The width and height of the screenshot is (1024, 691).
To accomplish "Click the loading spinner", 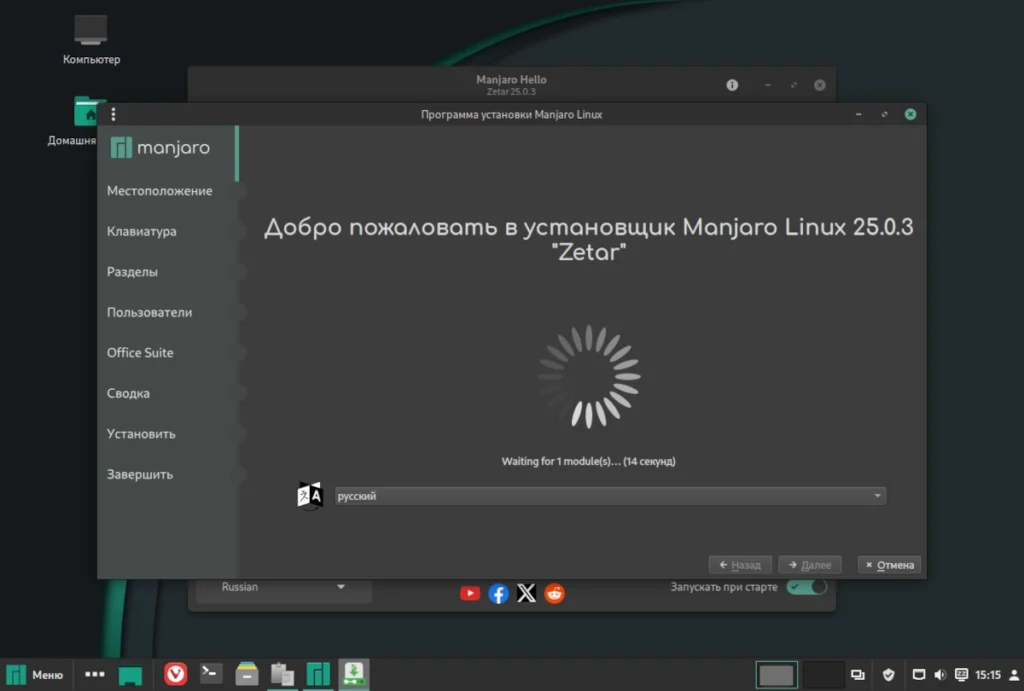I will pos(589,377).
